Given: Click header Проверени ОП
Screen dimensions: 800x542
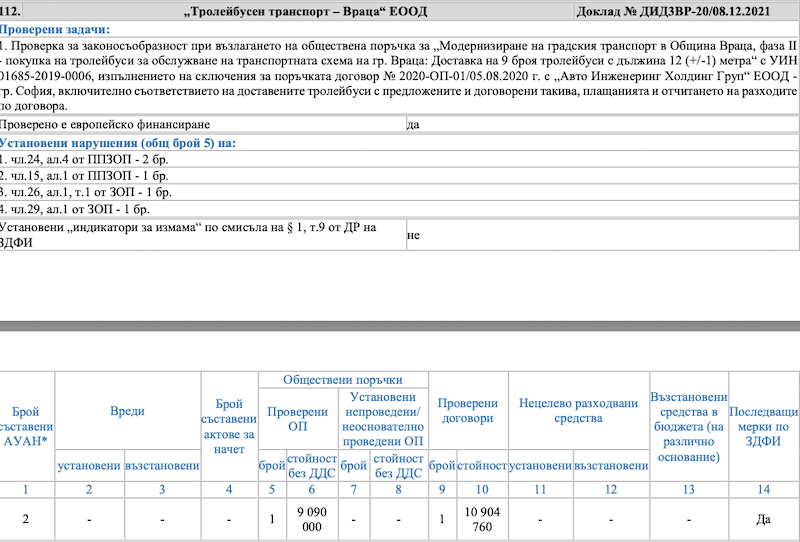Looking at the screenshot, I should point(297,418).
